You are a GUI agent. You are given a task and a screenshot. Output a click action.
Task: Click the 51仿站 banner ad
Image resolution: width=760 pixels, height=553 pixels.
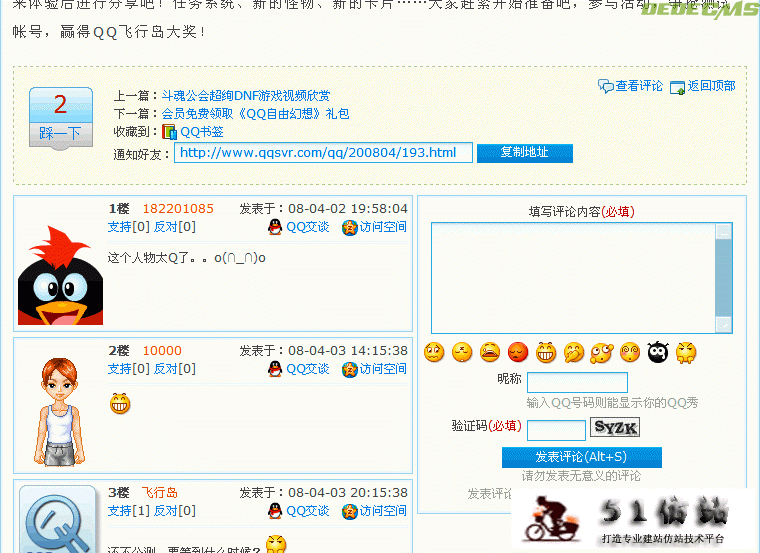[635, 520]
